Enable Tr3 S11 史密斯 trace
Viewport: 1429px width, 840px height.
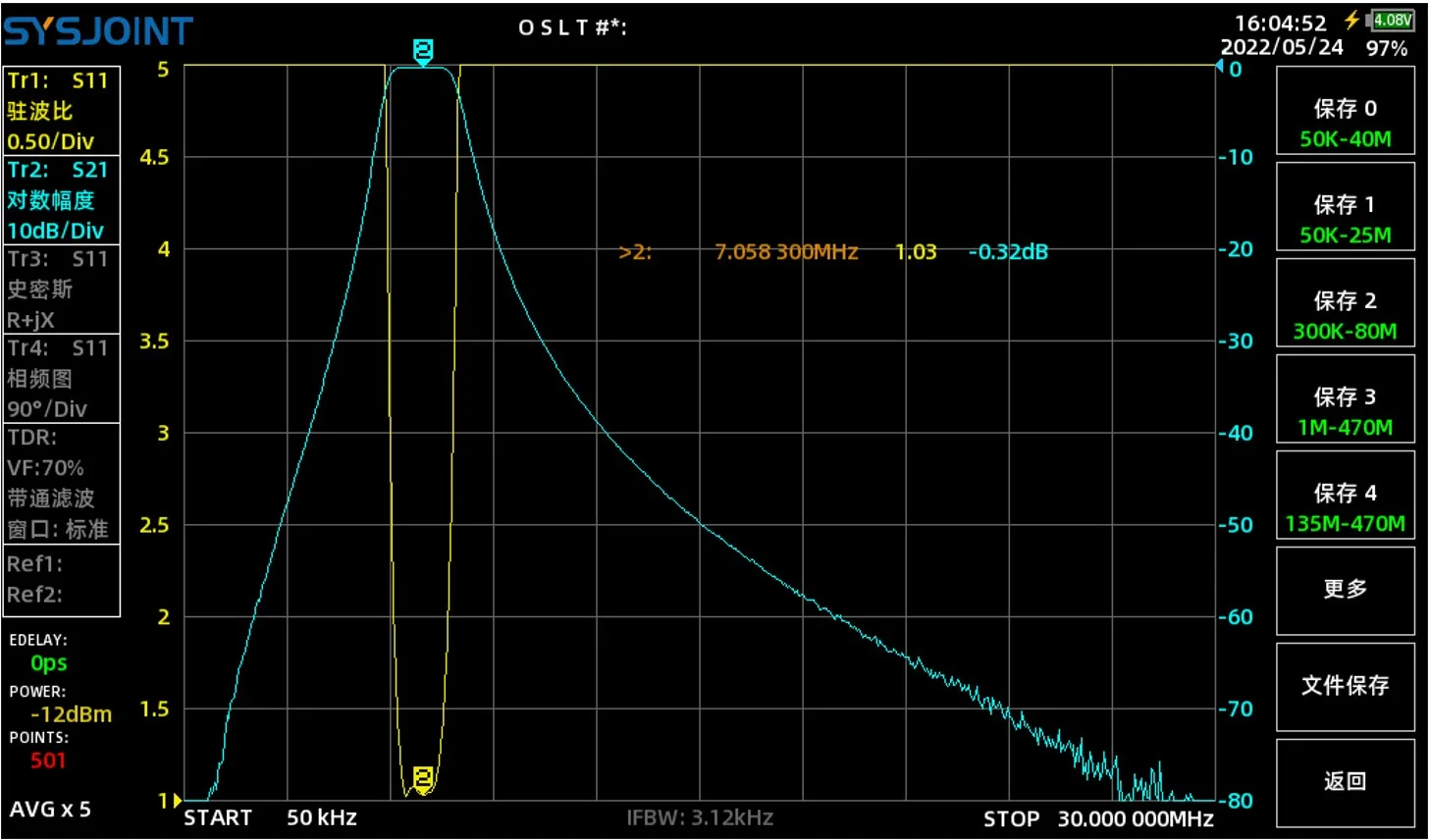[x=62, y=289]
